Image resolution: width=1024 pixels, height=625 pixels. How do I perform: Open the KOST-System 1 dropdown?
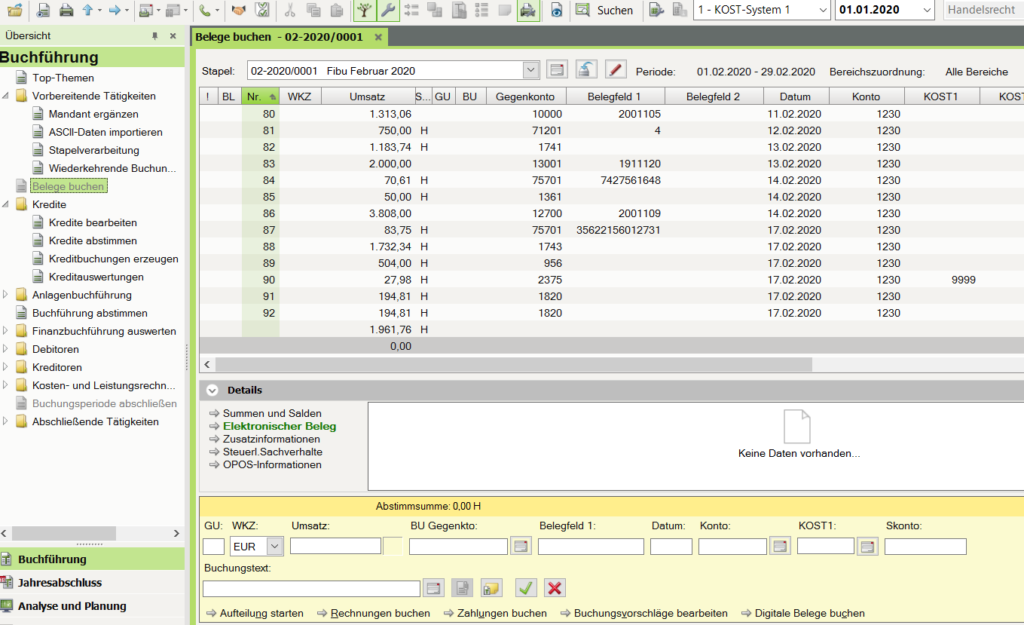(822, 10)
